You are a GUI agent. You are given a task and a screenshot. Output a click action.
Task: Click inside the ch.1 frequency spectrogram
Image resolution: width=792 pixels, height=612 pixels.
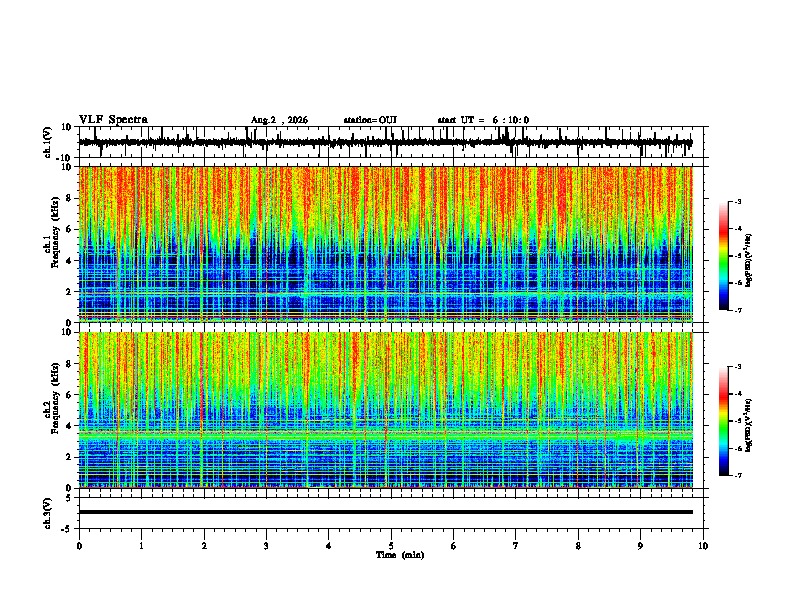click(x=385, y=244)
